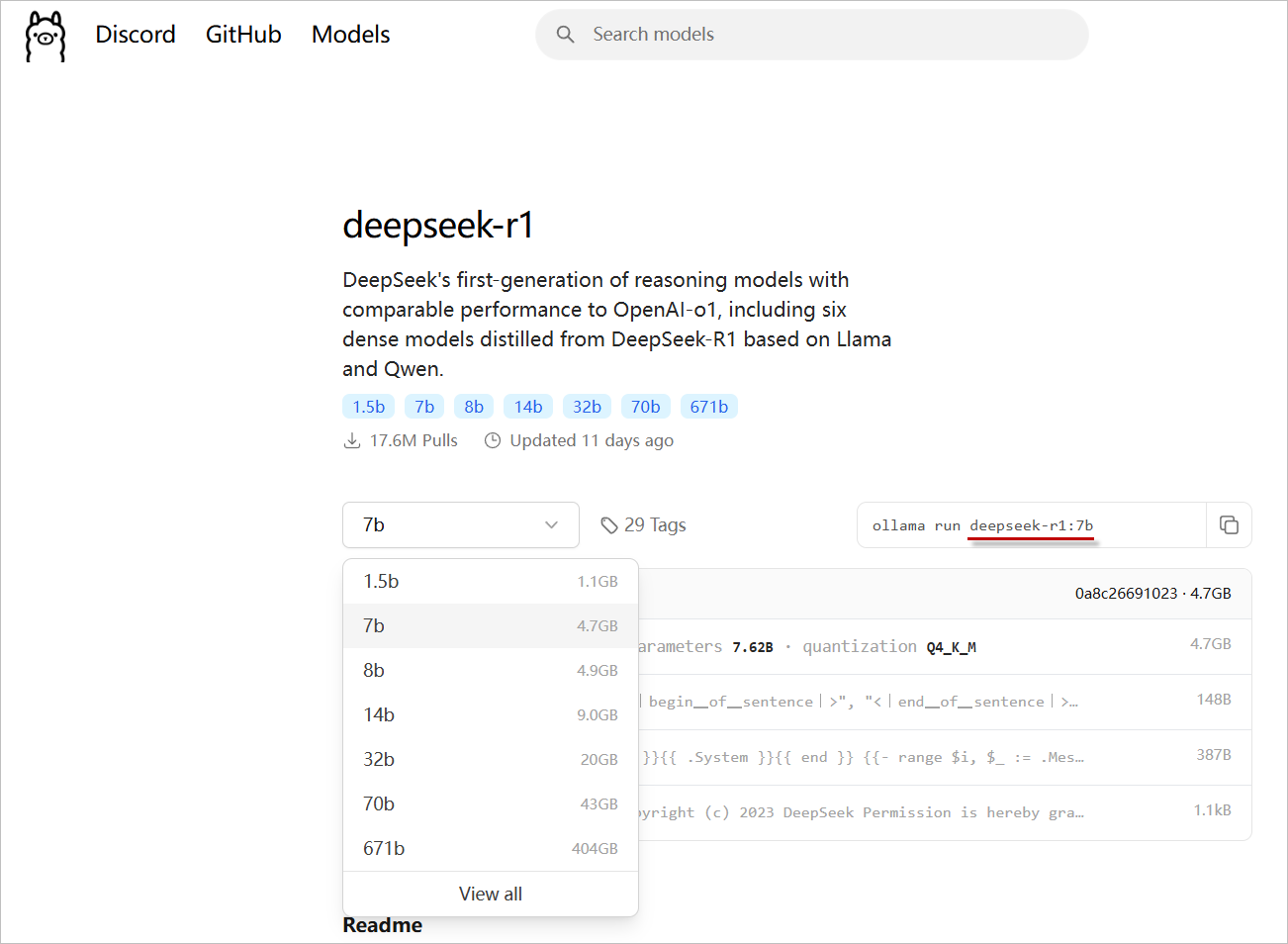This screenshot has height=944, width=1288.
Task: Open the 1.5b parameter tag pill
Action: click(368, 406)
